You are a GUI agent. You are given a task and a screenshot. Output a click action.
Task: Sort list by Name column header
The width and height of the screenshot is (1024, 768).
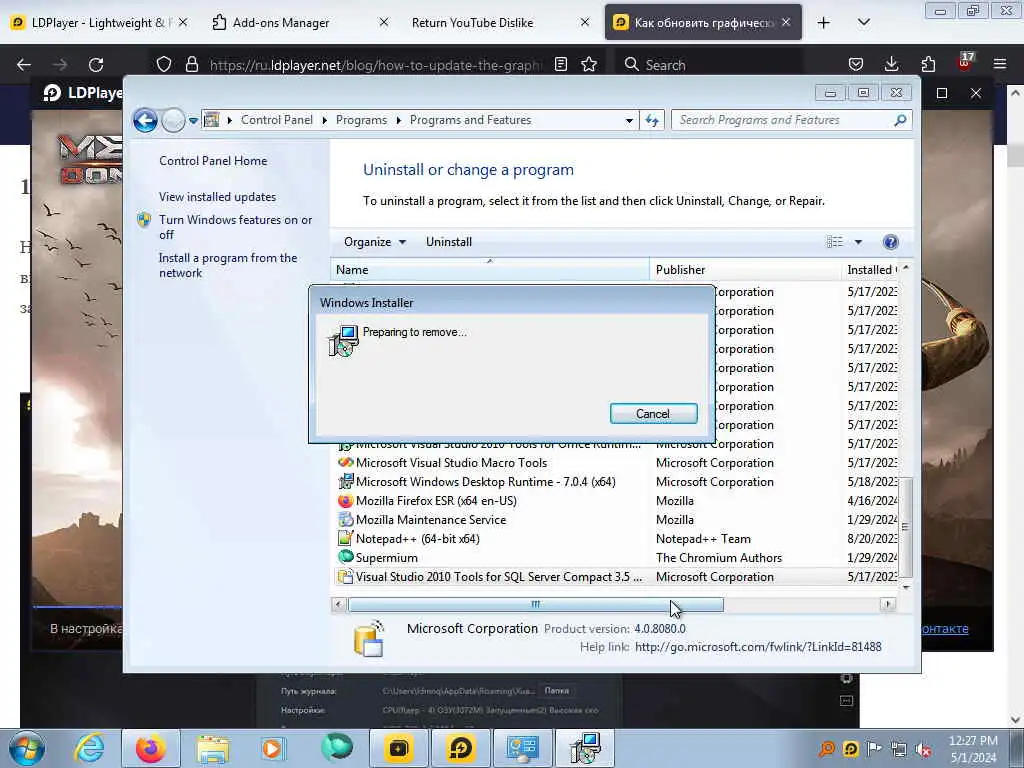[490, 270]
